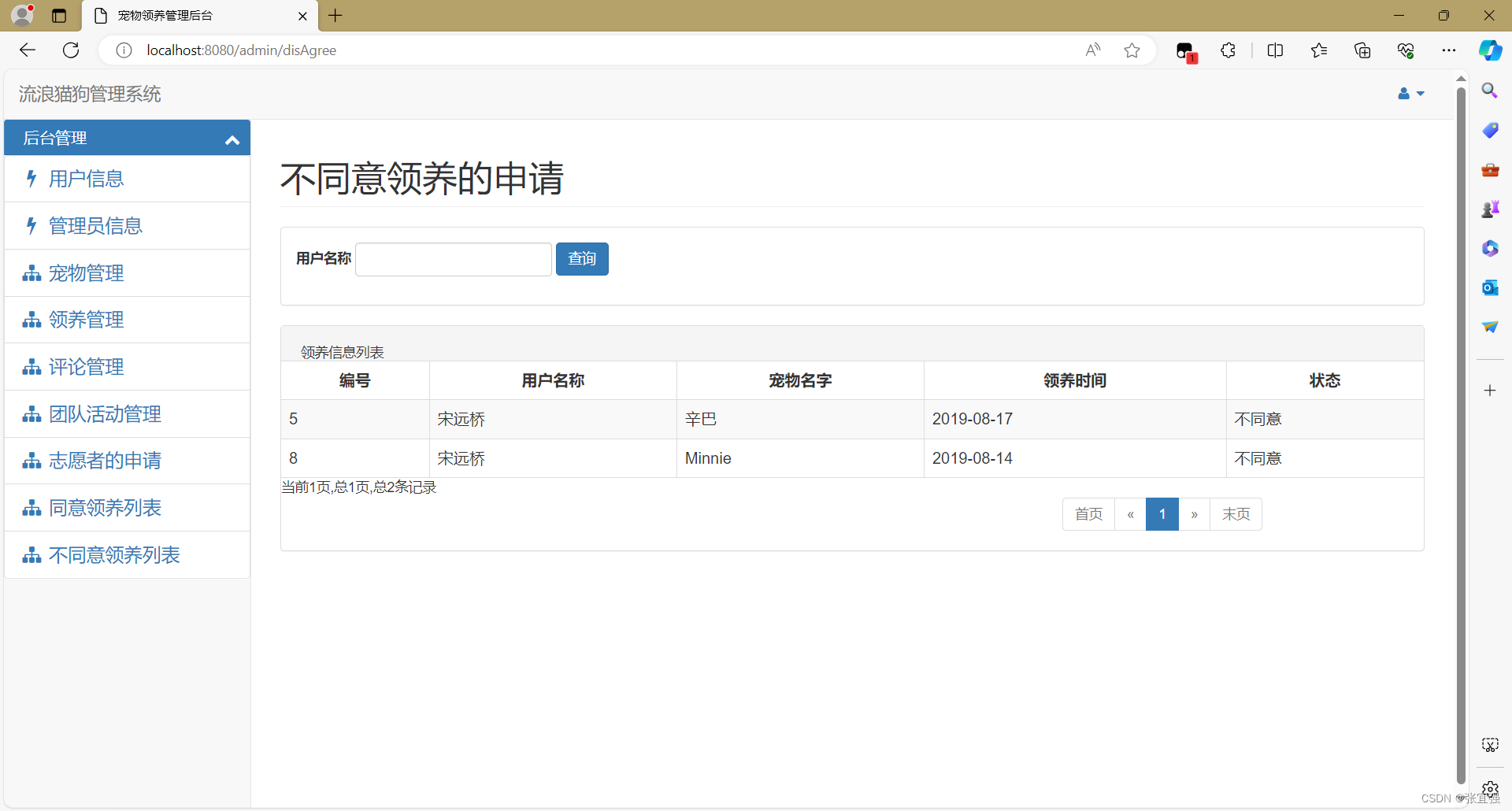
Task: Click the 用户名称 input field
Action: pos(453,258)
